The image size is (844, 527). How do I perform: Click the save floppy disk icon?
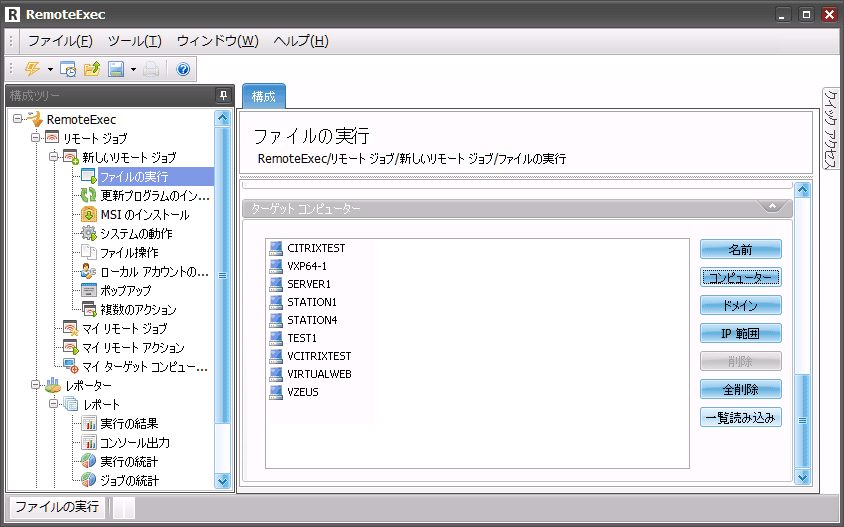(116, 69)
